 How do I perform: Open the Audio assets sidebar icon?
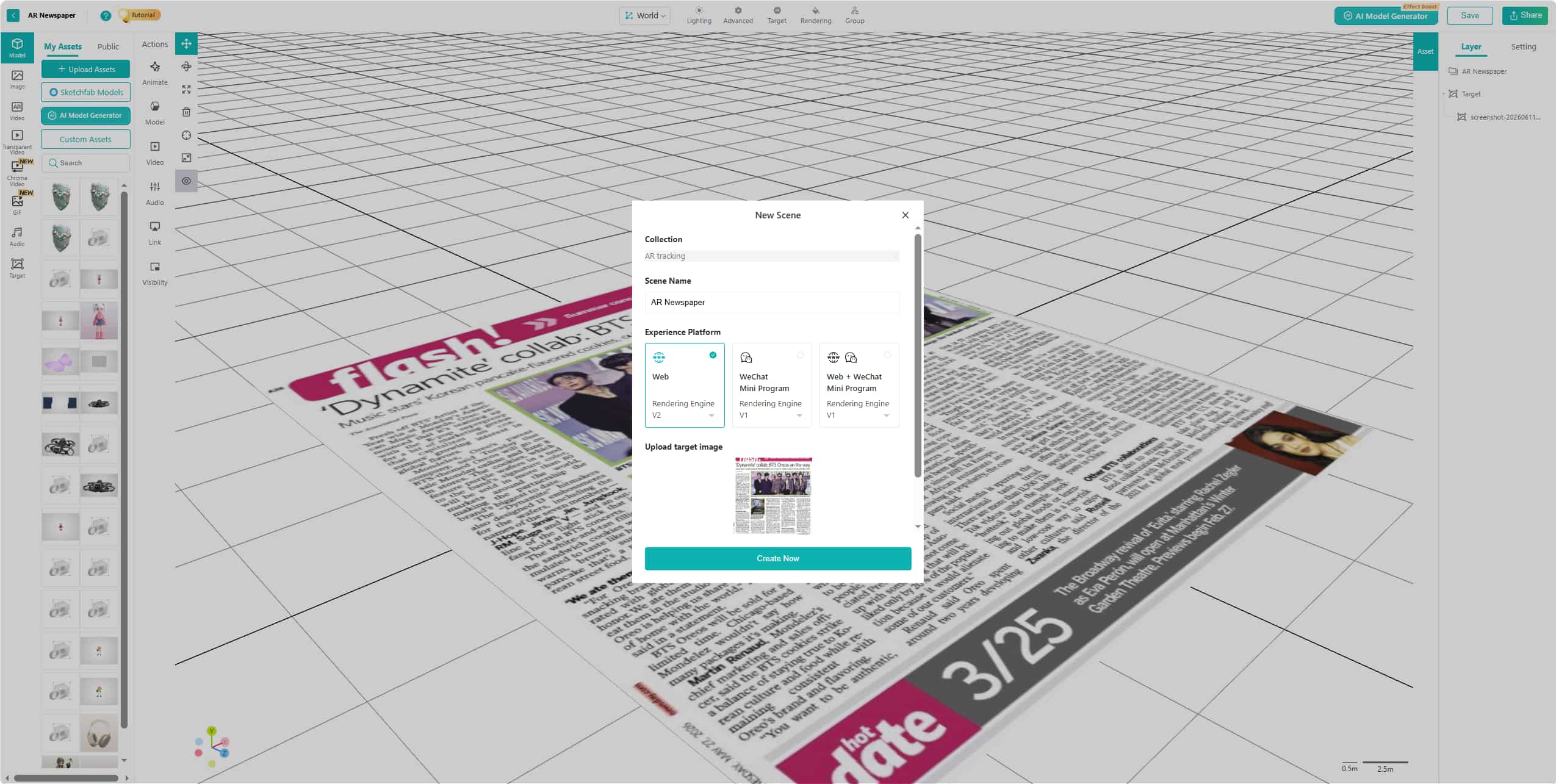(17, 236)
